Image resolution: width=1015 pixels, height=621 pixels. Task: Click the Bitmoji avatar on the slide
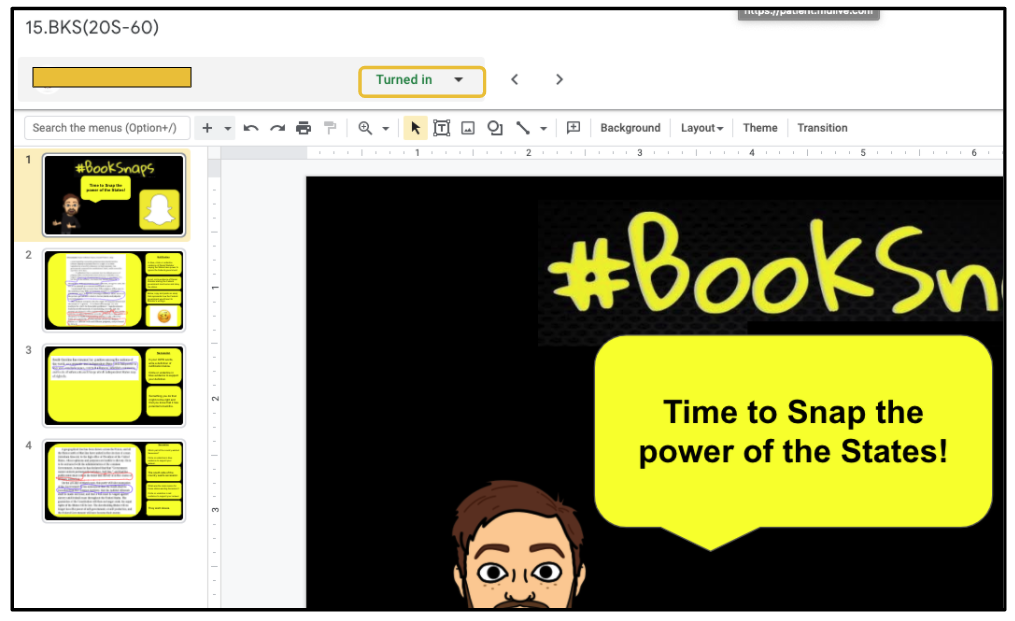(518, 545)
